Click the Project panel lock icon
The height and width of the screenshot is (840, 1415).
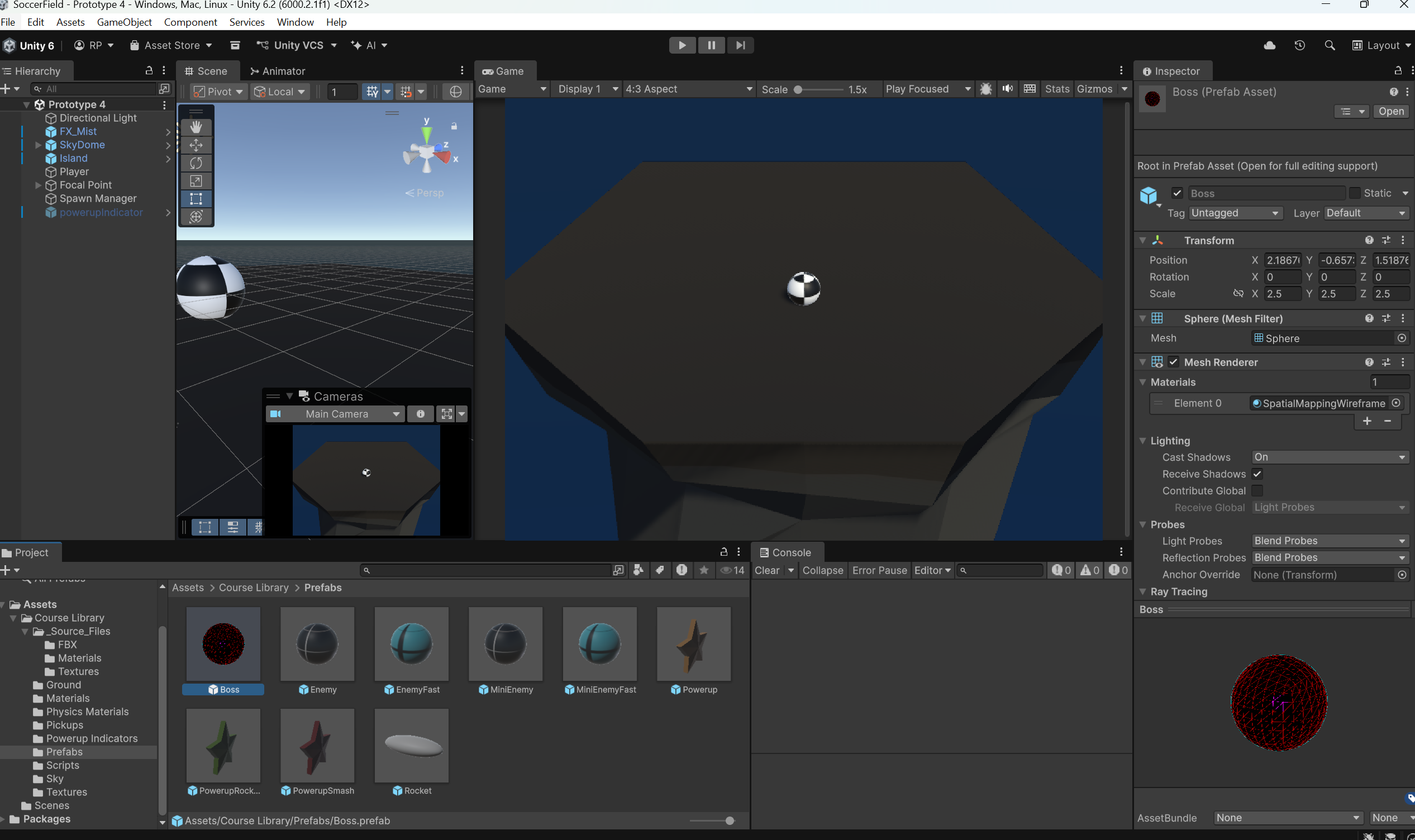tap(723, 551)
